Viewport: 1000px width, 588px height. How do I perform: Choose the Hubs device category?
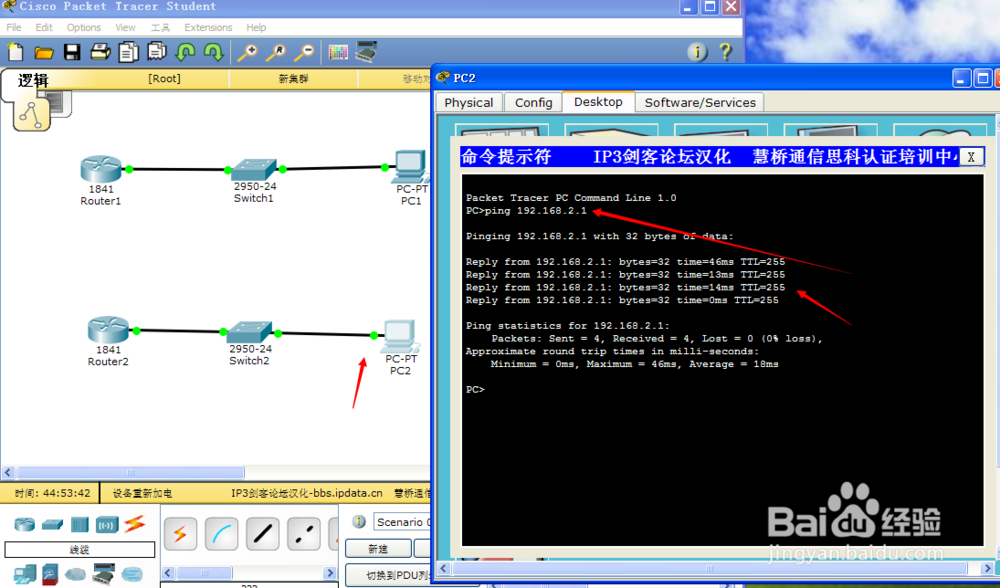pos(79,524)
